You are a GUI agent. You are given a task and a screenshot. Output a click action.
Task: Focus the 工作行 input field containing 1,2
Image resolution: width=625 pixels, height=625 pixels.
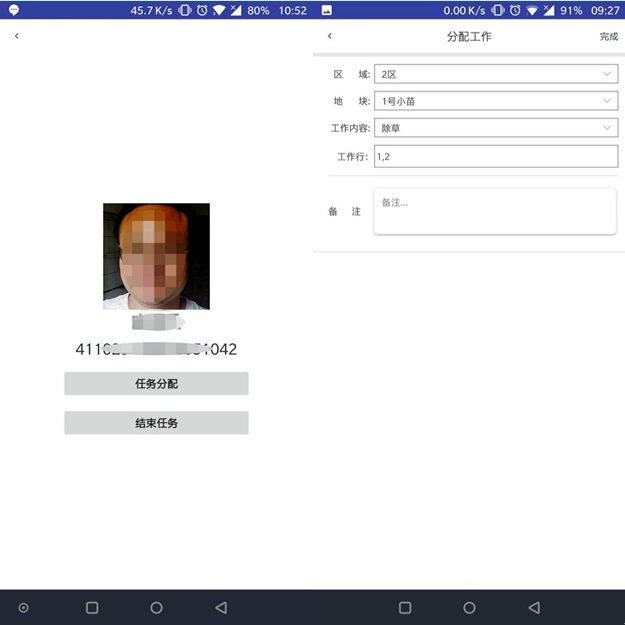click(495, 156)
